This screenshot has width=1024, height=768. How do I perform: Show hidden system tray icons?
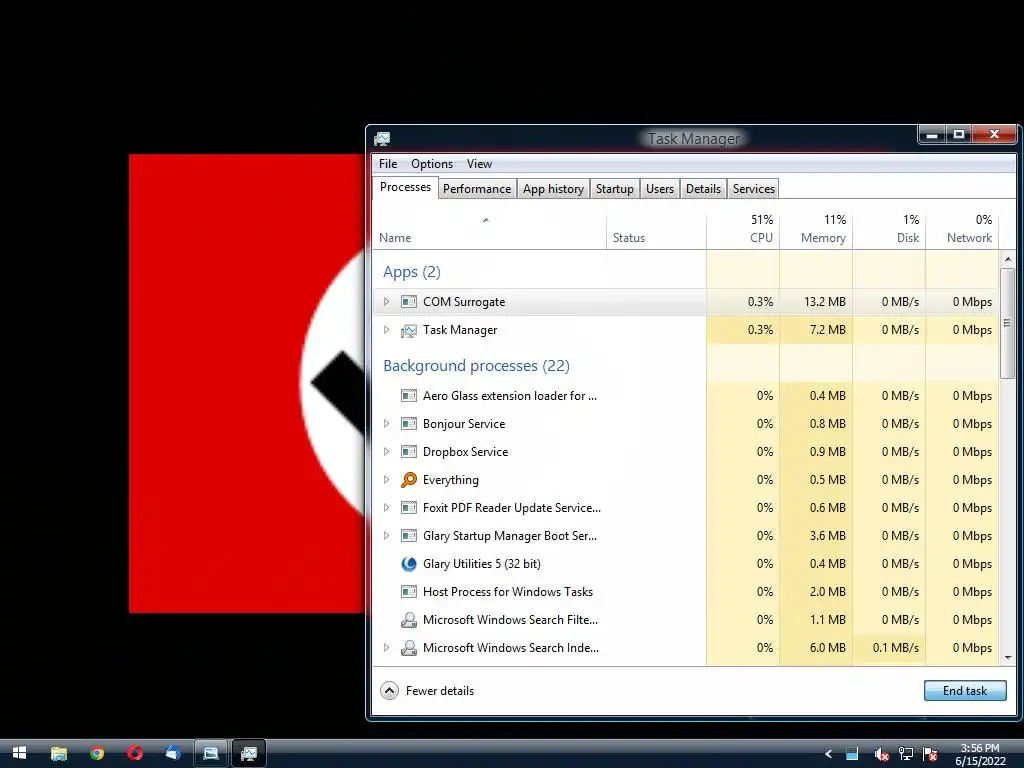click(828, 754)
